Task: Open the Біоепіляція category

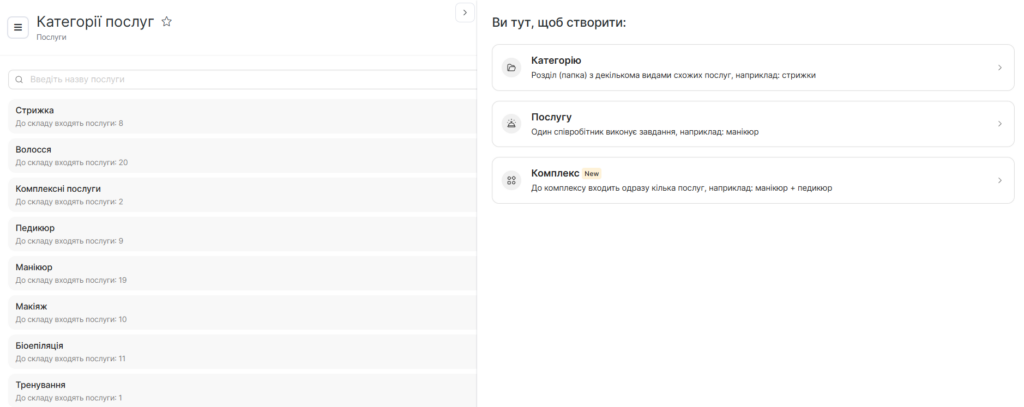Action: 240,351
